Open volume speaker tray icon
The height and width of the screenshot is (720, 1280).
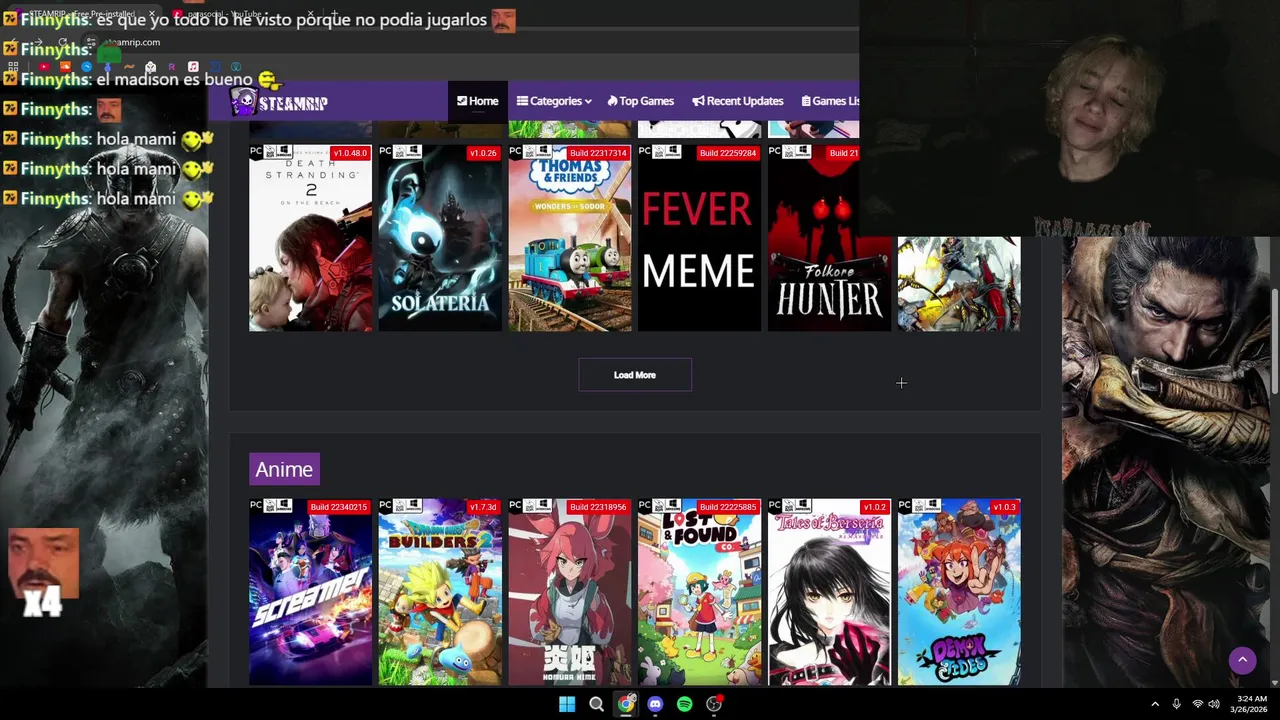1214,704
